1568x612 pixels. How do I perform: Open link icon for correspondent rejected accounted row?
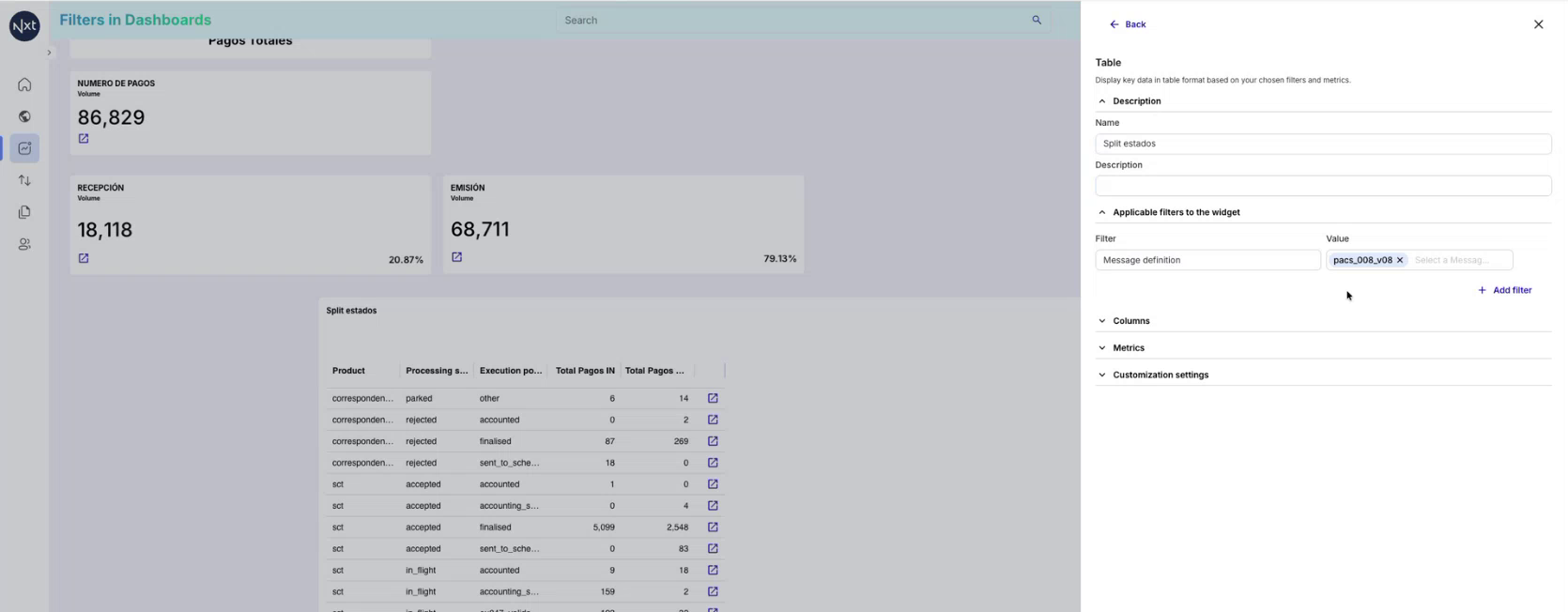point(713,420)
